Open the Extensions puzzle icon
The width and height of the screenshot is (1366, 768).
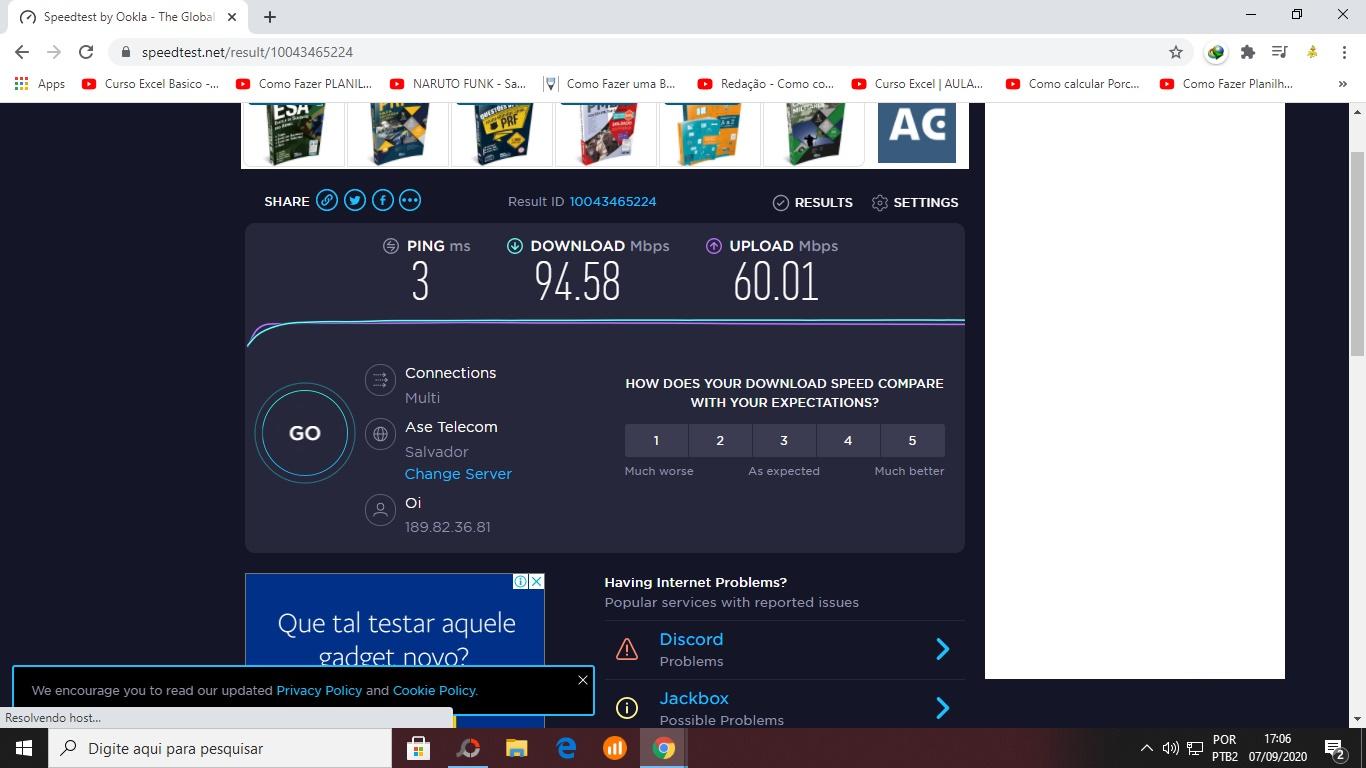(1248, 52)
